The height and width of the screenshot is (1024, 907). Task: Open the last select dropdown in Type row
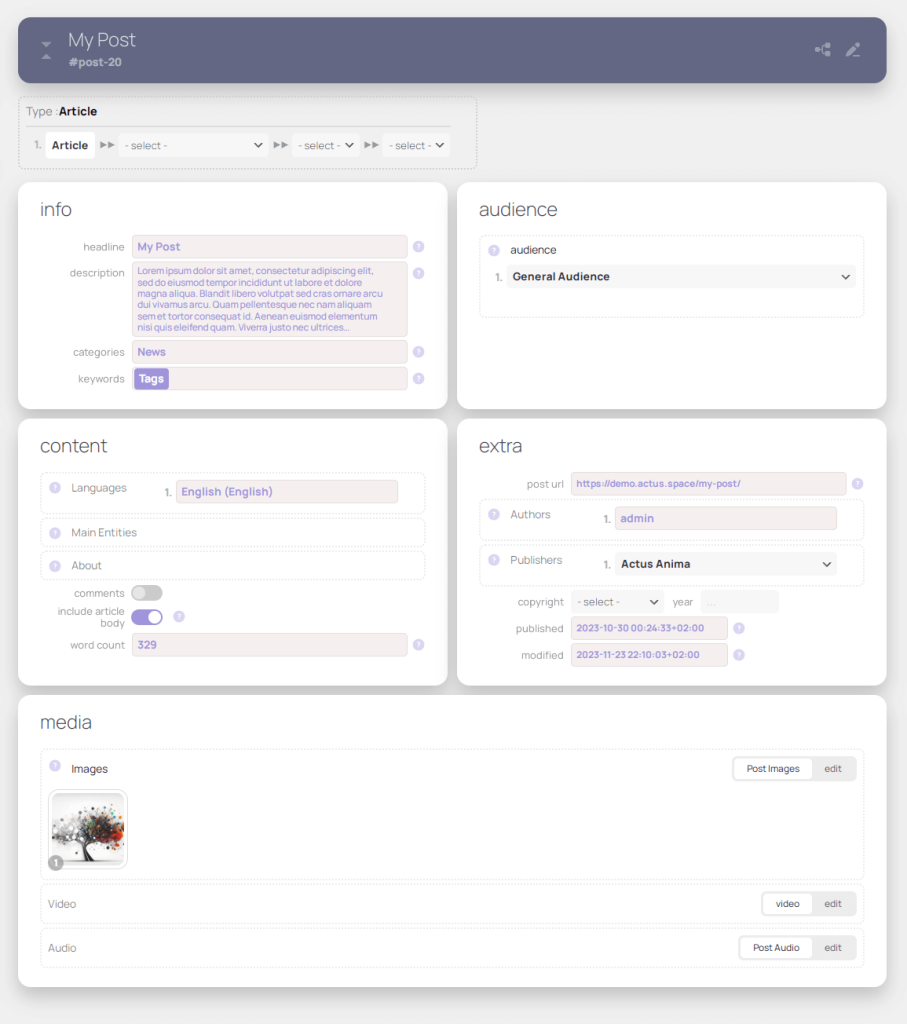[x=417, y=146]
